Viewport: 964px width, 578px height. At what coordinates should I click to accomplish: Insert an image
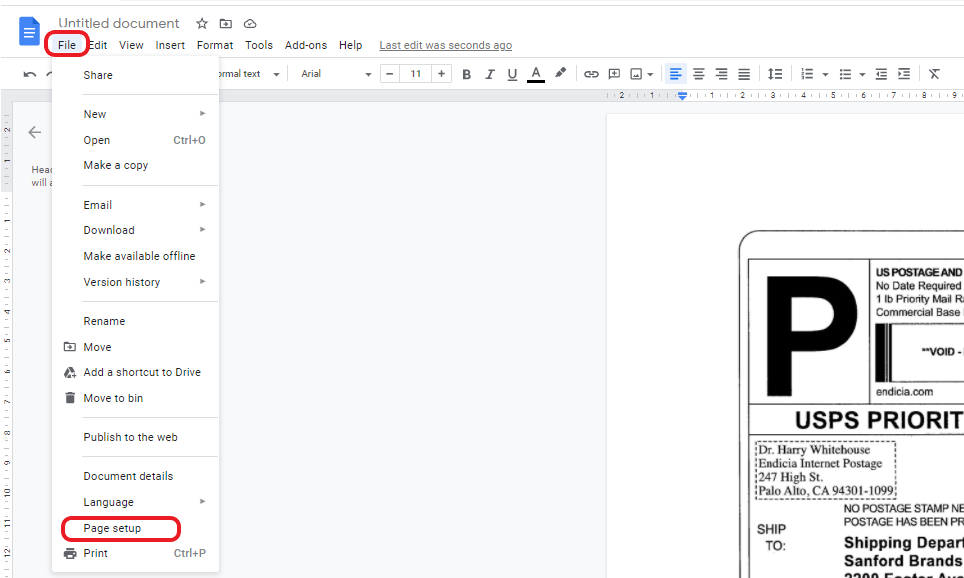tap(637, 73)
